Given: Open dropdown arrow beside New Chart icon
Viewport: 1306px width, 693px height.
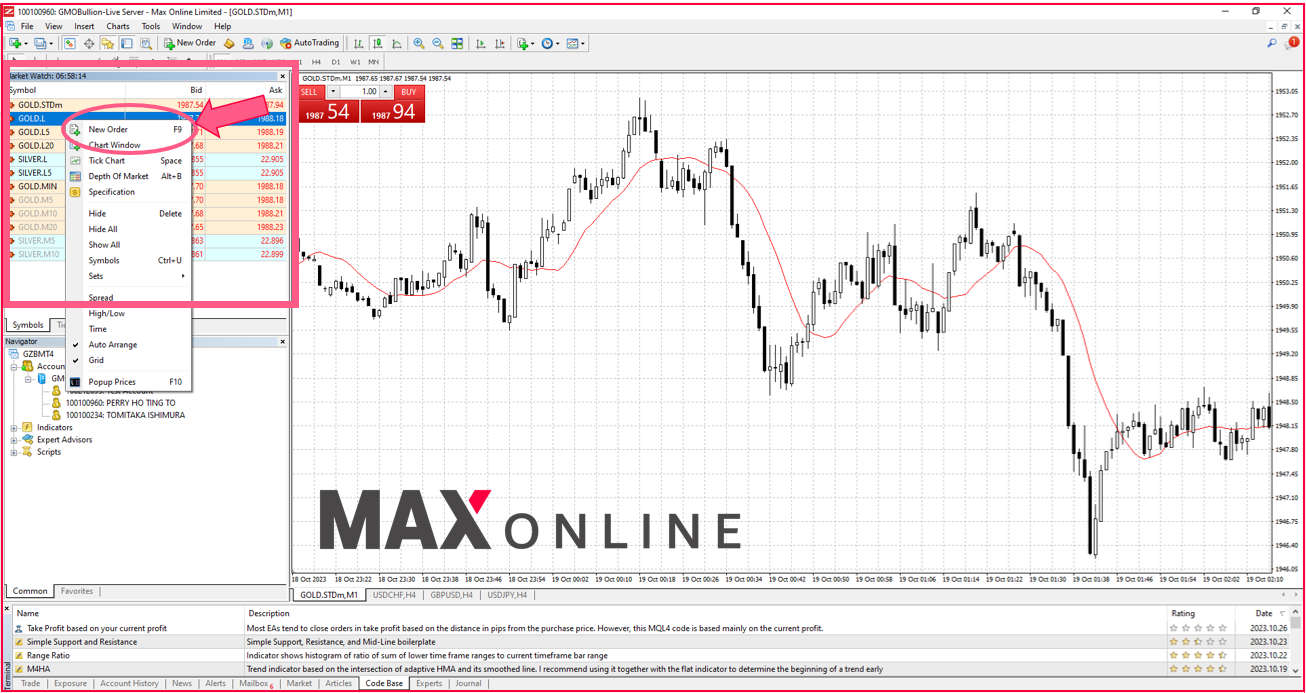Looking at the screenshot, I should (x=27, y=44).
